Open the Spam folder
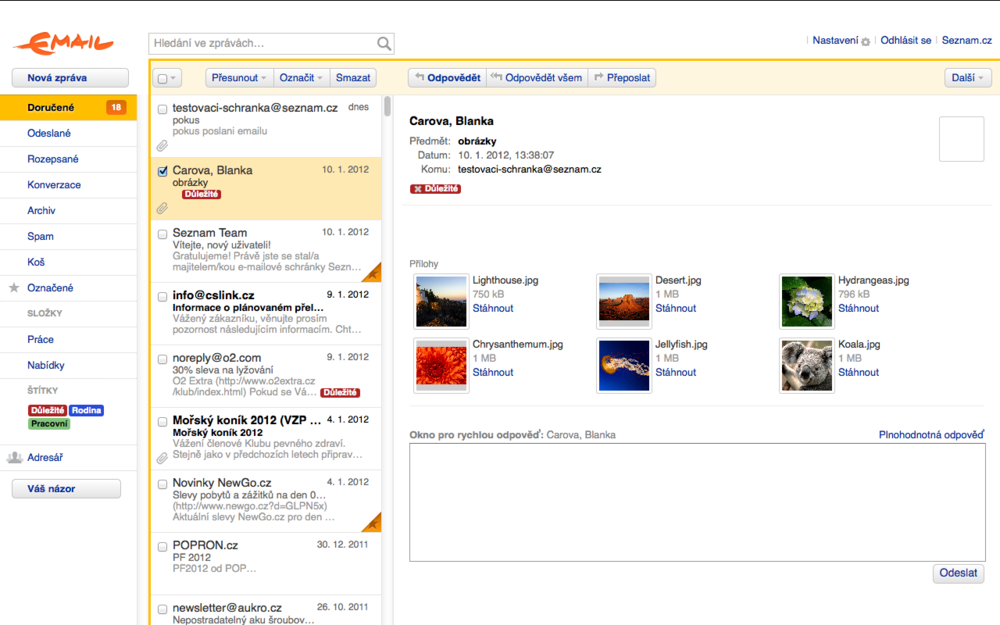The height and width of the screenshot is (625, 1000). click(68, 236)
